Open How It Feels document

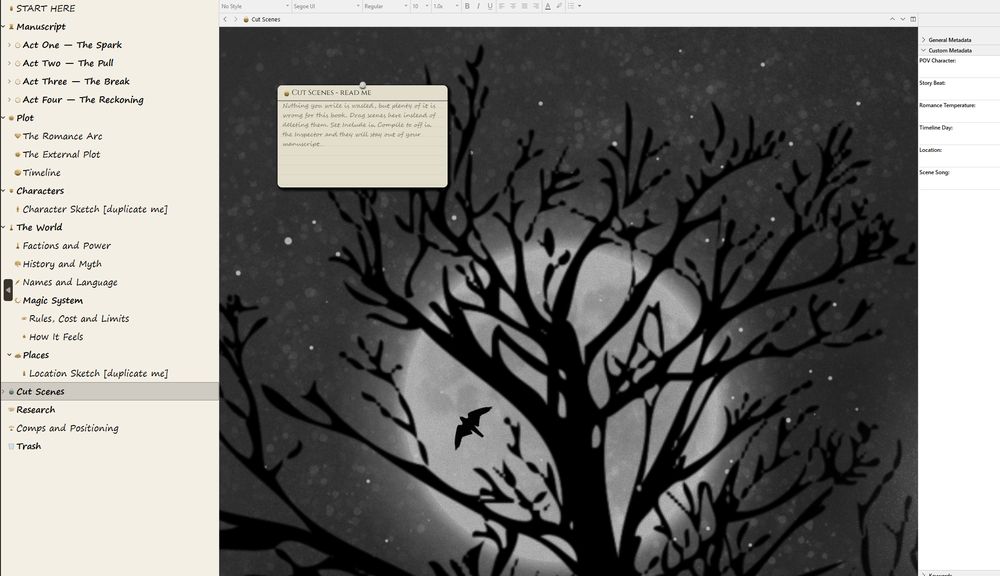56,337
